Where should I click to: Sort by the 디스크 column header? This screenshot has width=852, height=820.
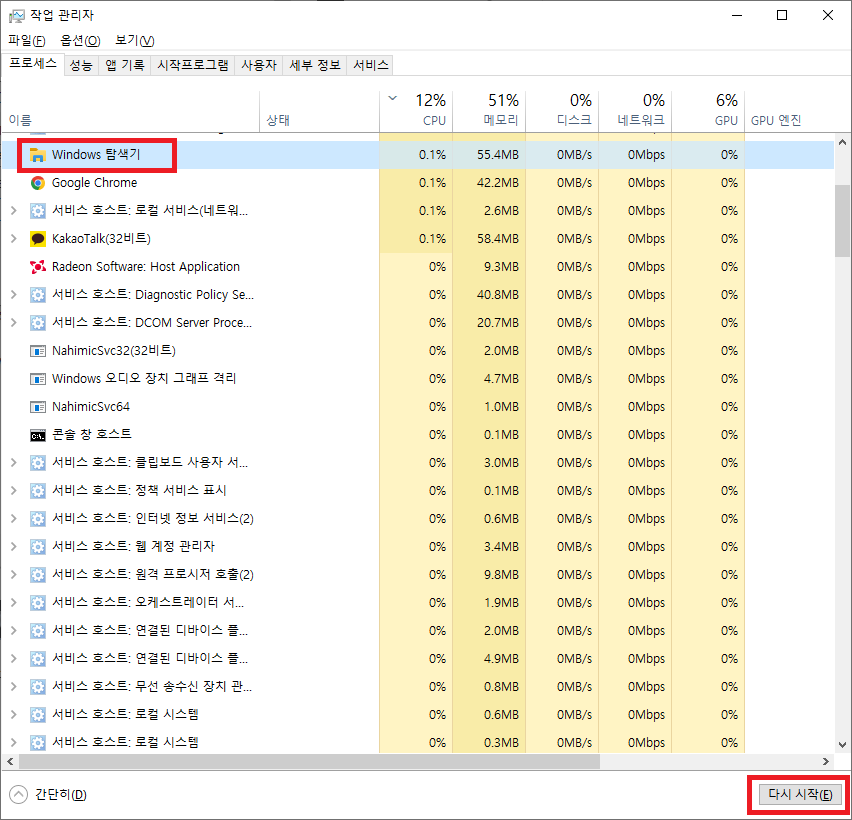pyautogui.click(x=562, y=110)
